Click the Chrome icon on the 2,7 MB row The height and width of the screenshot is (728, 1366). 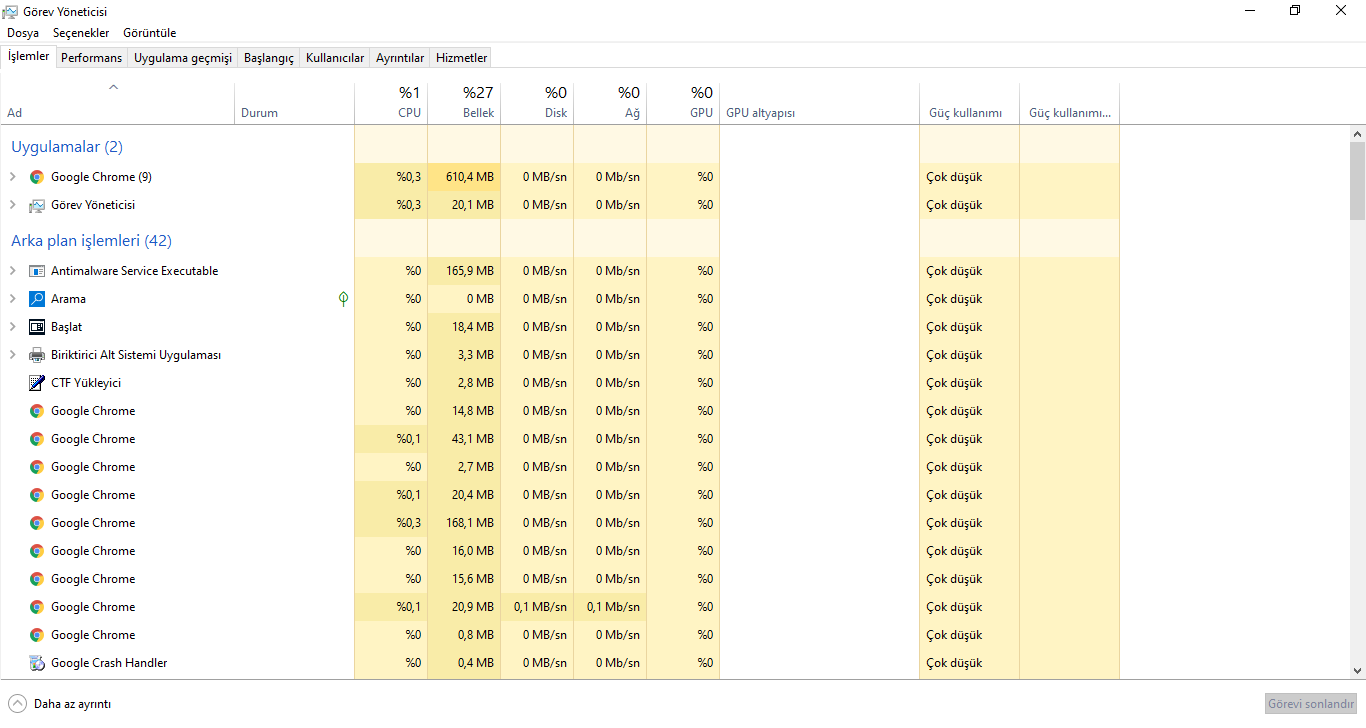(x=37, y=467)
